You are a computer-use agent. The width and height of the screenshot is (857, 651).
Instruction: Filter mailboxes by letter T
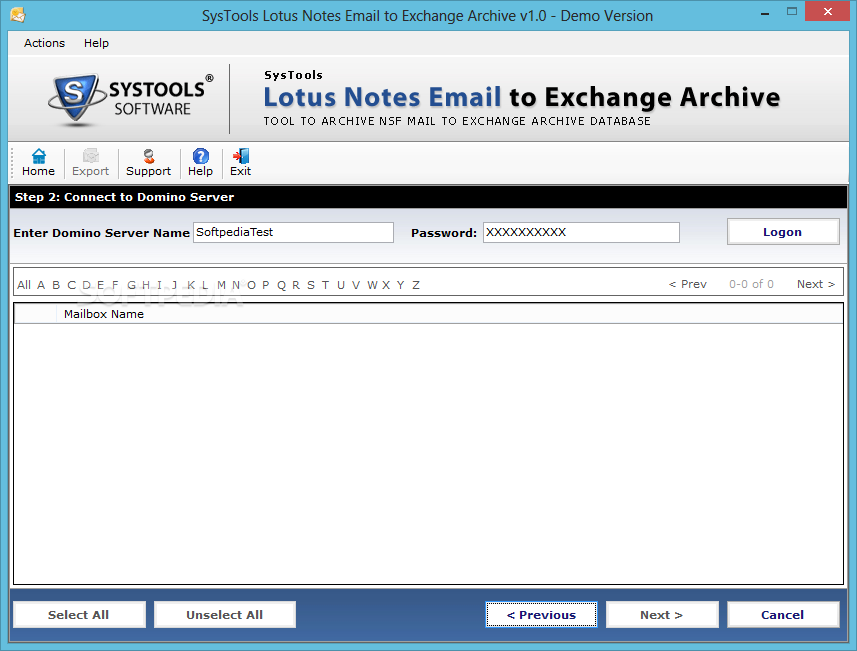click(x=325, y=285)
